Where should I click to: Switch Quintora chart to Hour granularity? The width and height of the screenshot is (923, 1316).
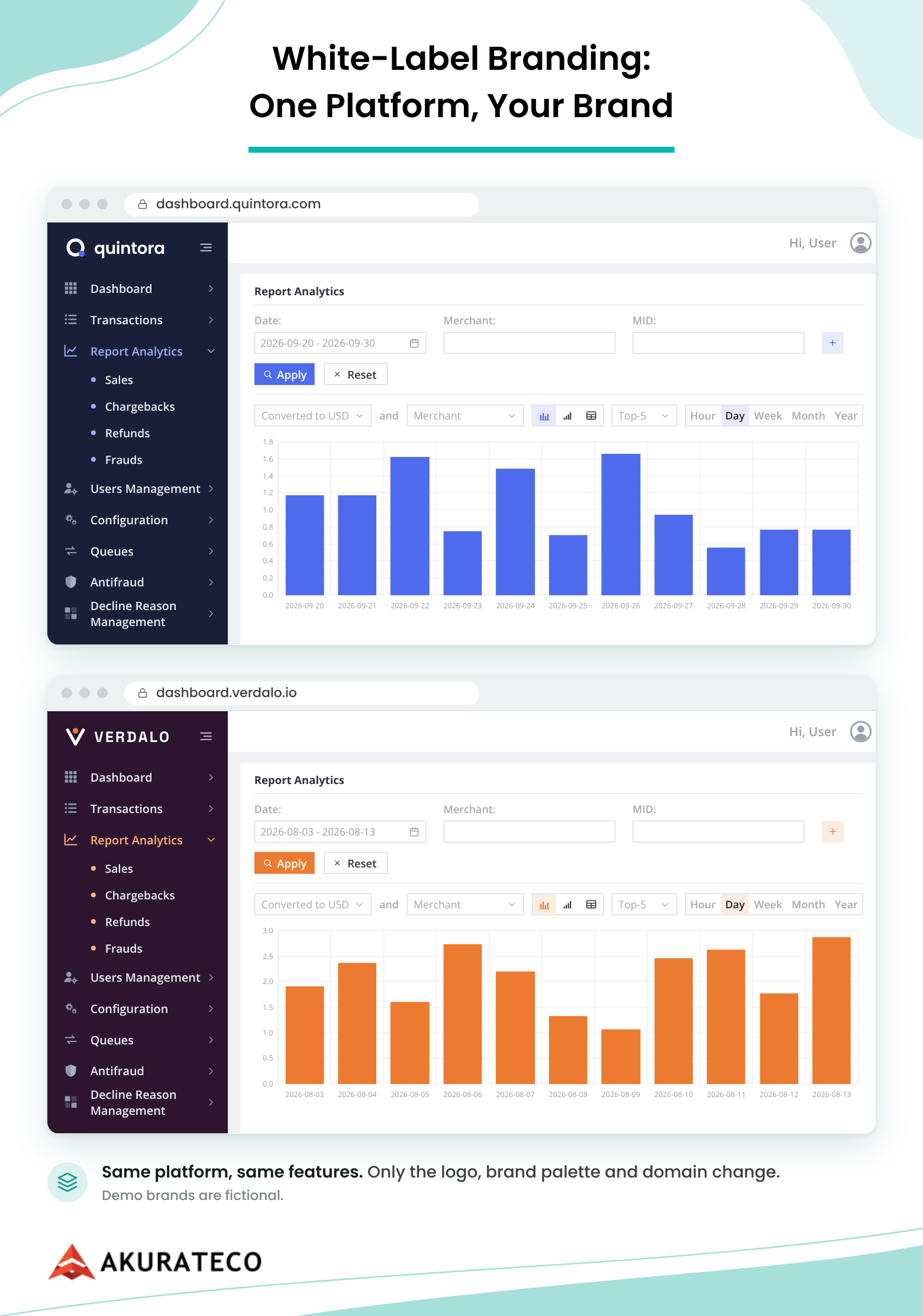point(703,416)
